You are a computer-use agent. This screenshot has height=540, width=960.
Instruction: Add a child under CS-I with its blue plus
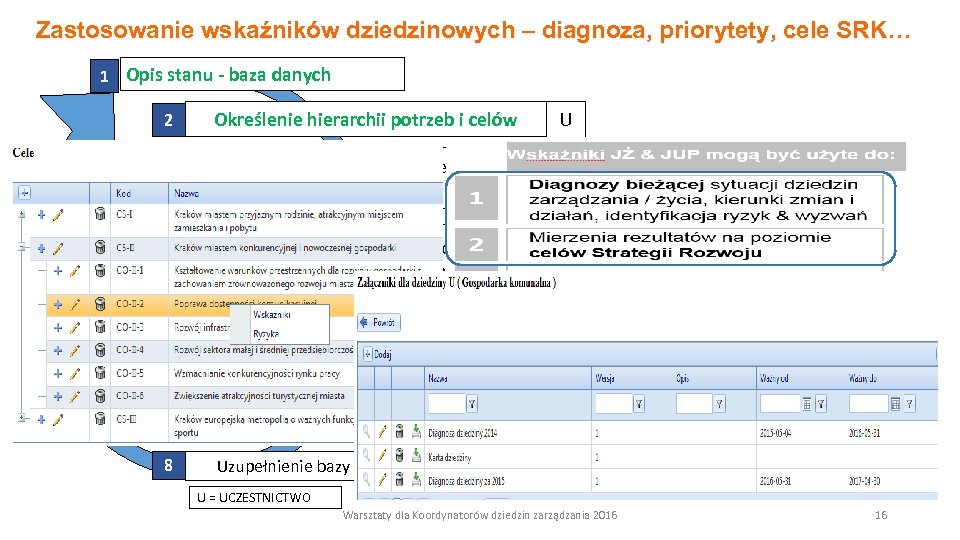tap(41, 214)
